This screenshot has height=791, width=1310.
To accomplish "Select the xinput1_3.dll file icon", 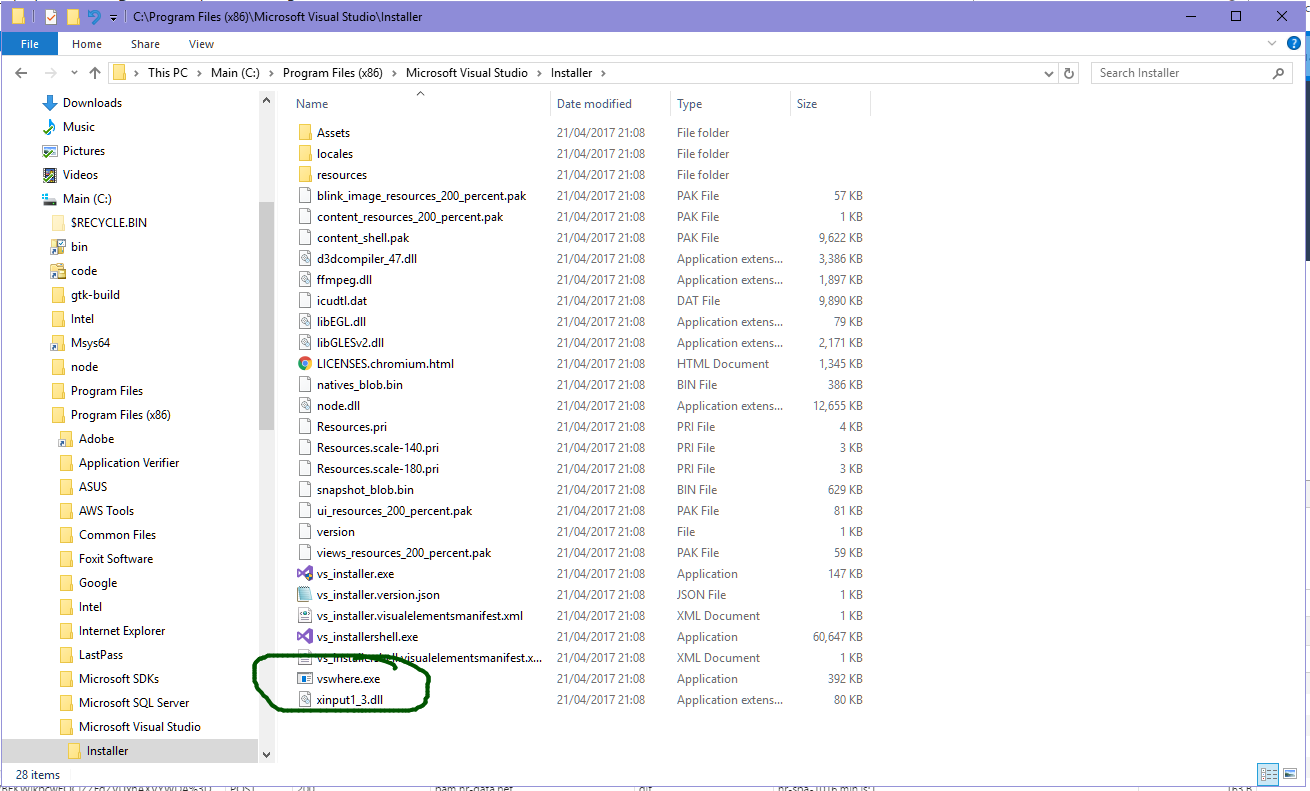I will [x=305, y=700].
